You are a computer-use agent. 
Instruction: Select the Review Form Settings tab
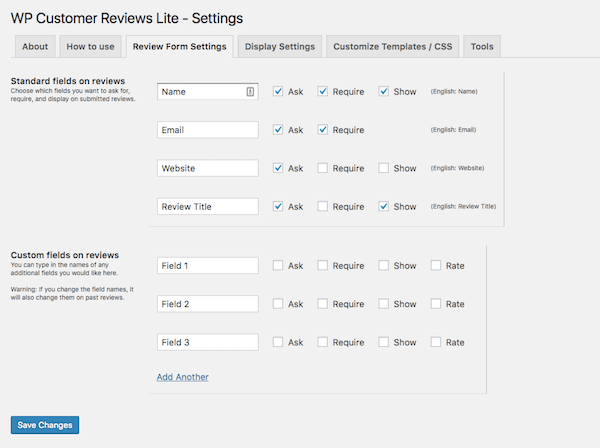(x=179, y=46)
